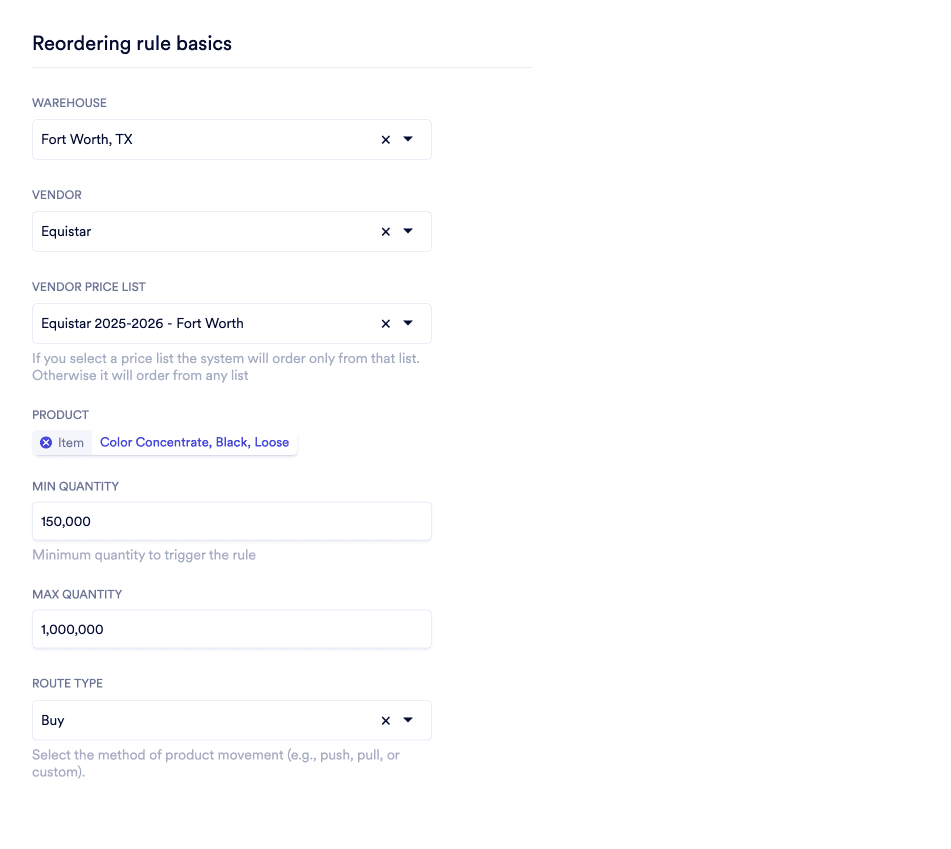Expand the Warehouse dropdown arrow
This screenshot has height=849, width=951.
coord(408,140)
